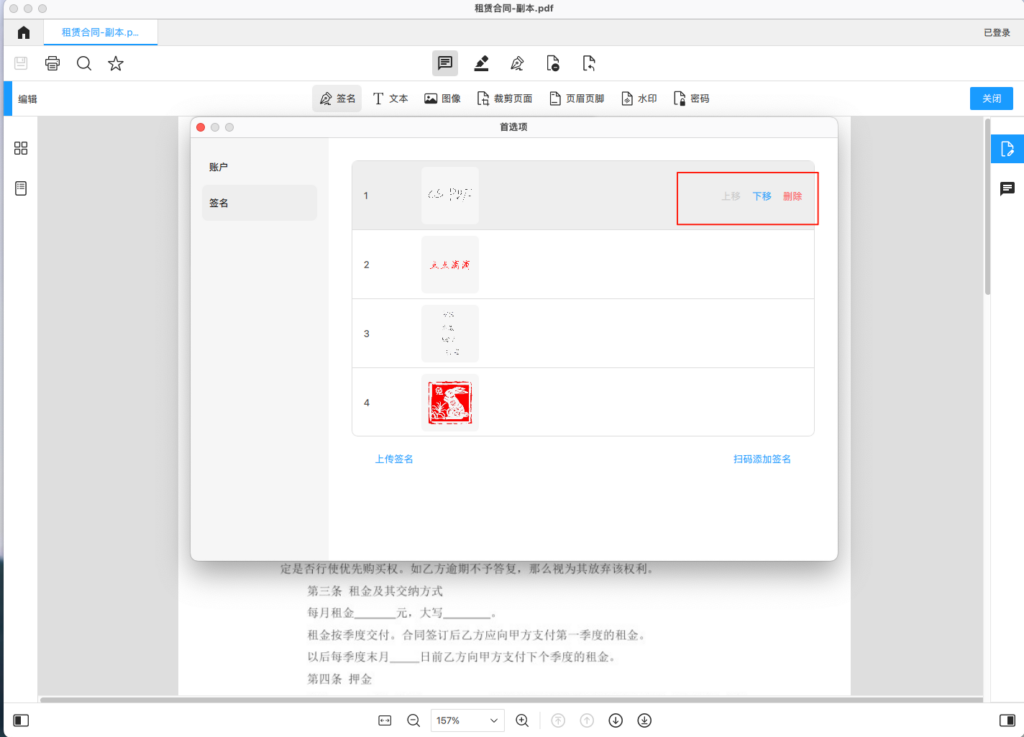The height and width of the screenshot is (737, 1024).
Task: Click the print icon in toolbar
Action: click(x=52, y=64)
